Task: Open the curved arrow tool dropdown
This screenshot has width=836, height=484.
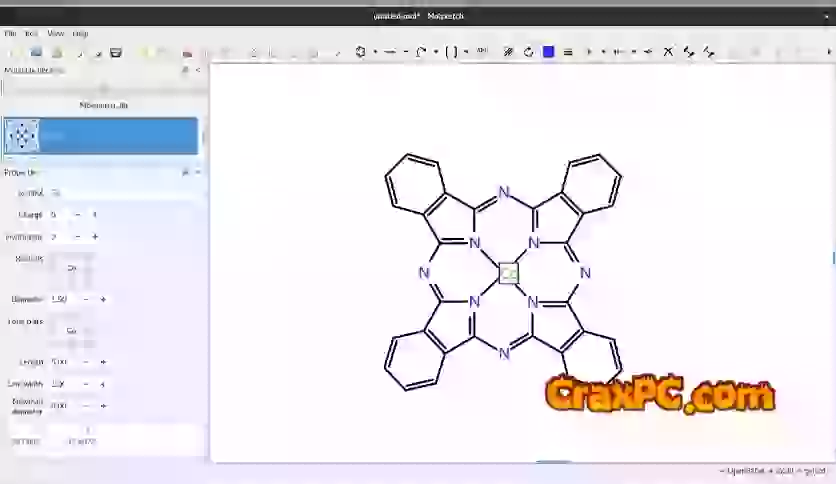Action: pos(436,52)
